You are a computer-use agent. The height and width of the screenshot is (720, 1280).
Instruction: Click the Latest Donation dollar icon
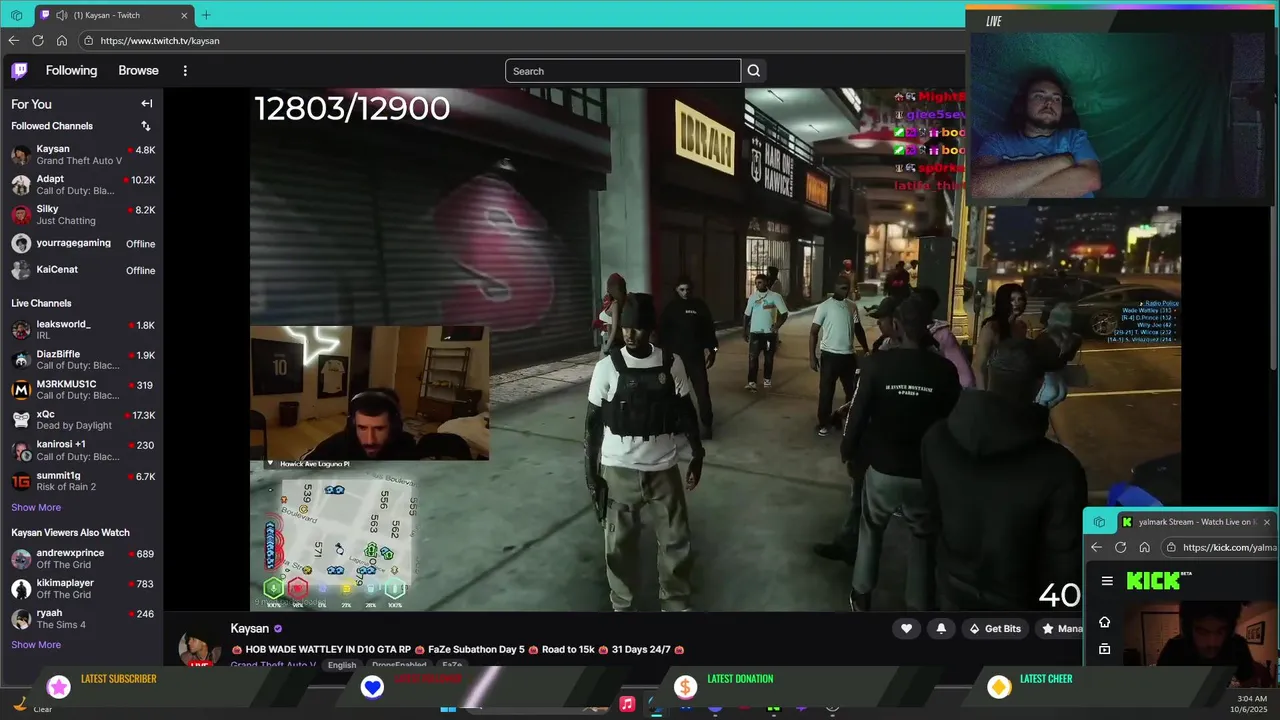(685, 687)
